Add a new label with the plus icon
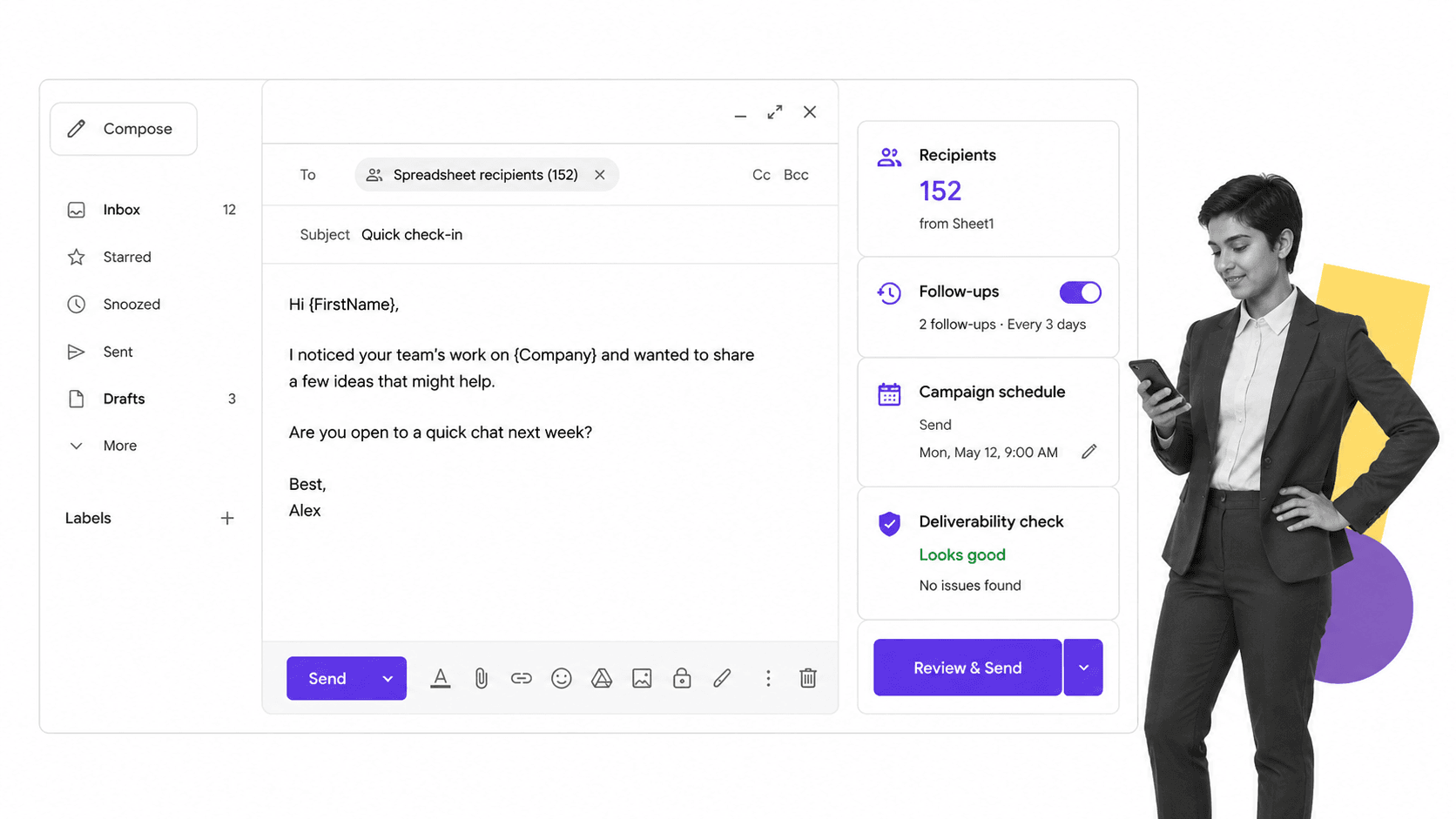This screenshot has height=819, width=1456. [227, 518]
